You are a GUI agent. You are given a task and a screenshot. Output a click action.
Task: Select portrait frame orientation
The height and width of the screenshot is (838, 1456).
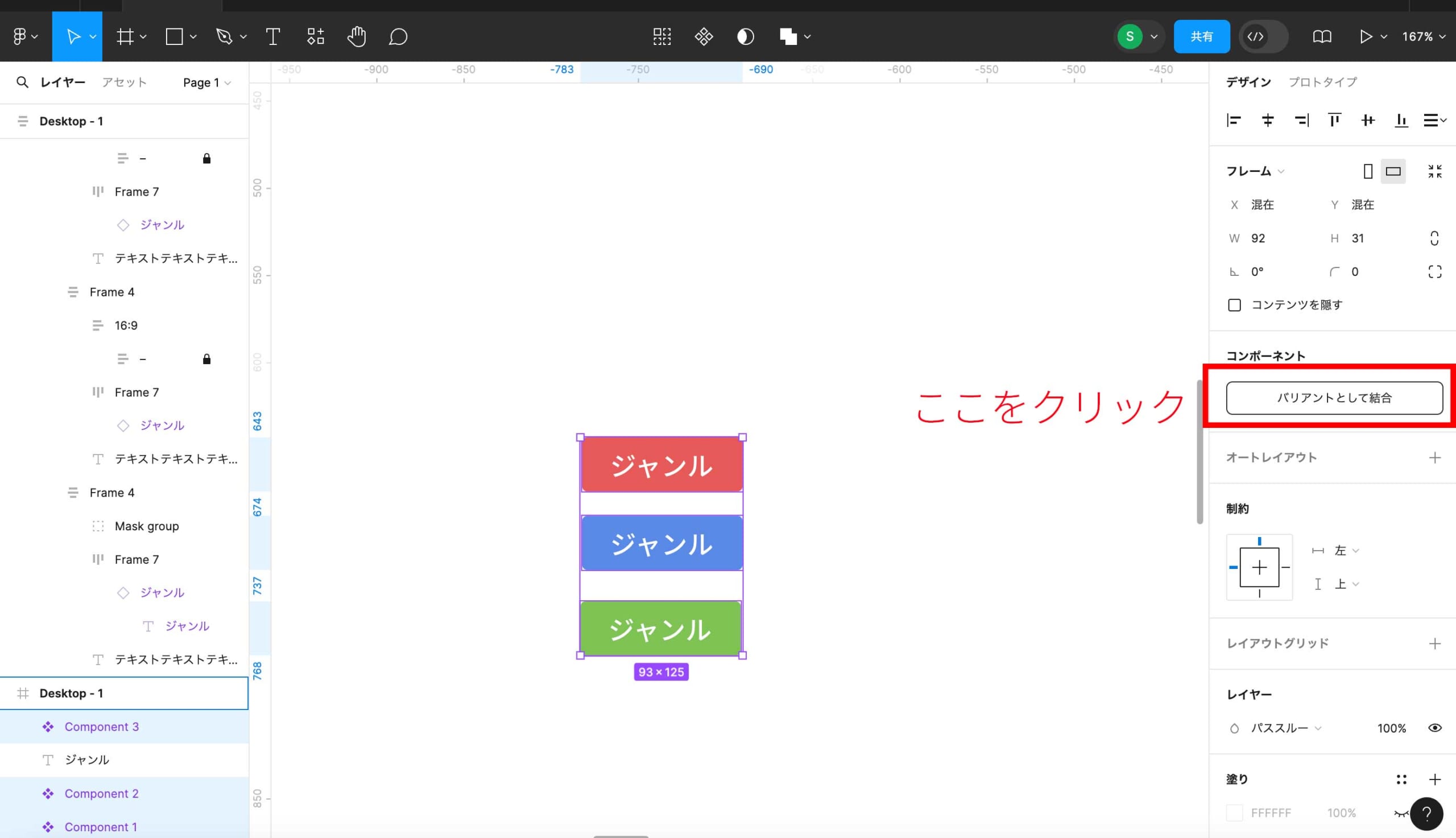1368,171
